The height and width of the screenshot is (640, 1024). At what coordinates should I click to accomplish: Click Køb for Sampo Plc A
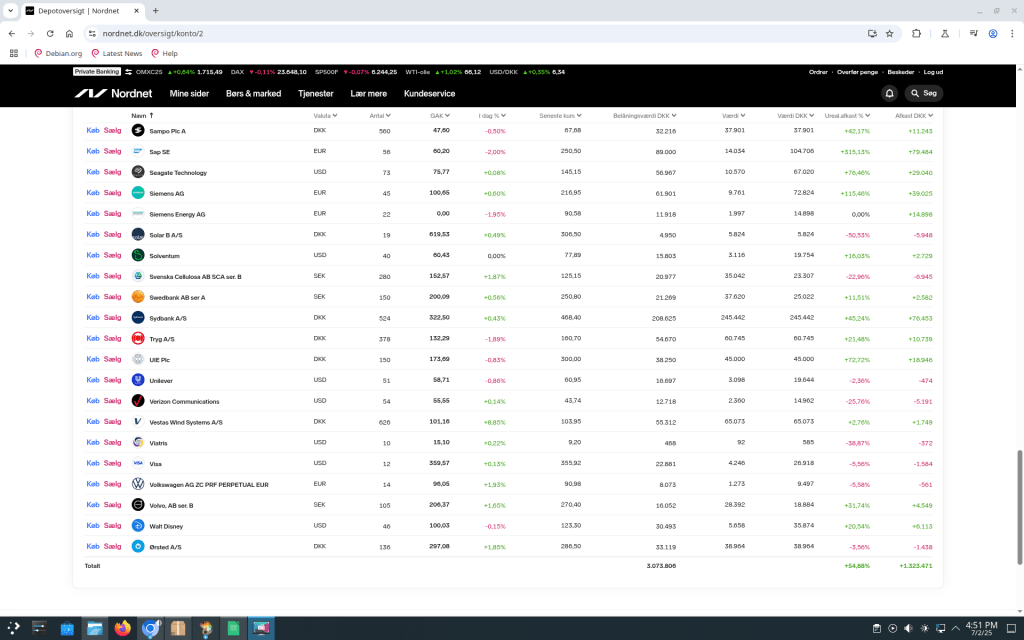click(x=93, y=131)
